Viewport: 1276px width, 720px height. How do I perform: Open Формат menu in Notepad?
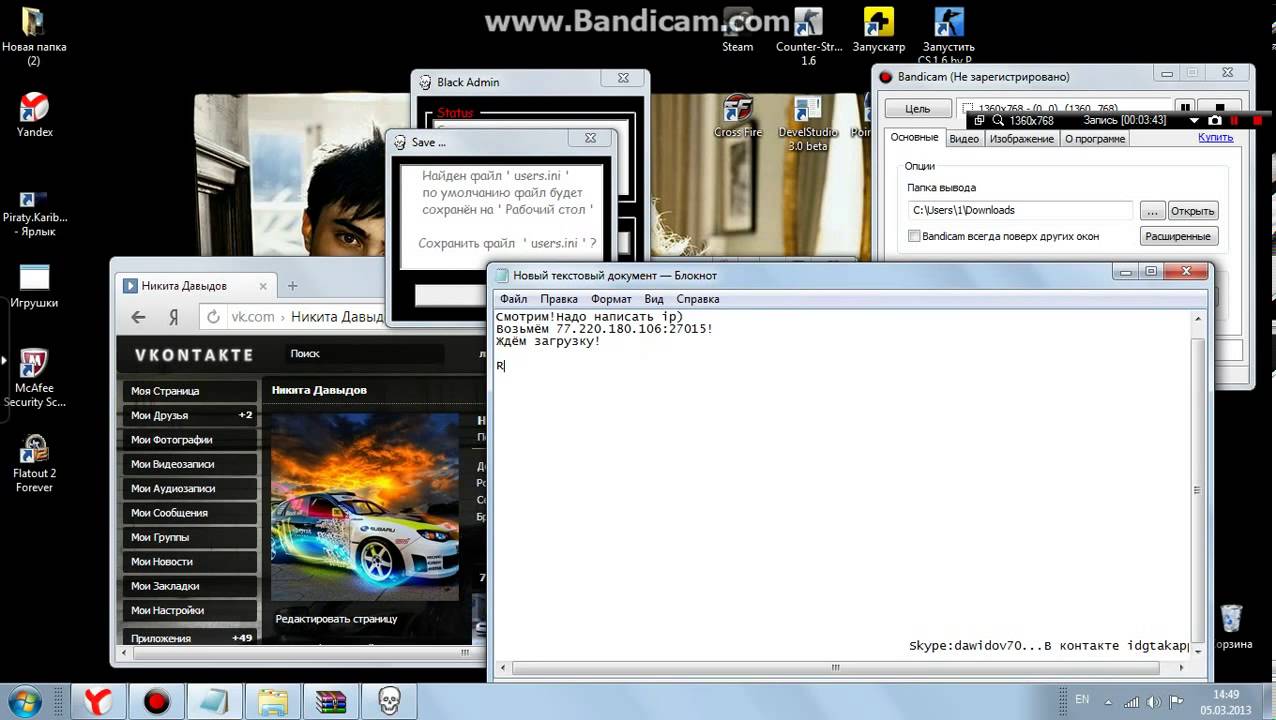click(x=611, y=299)
